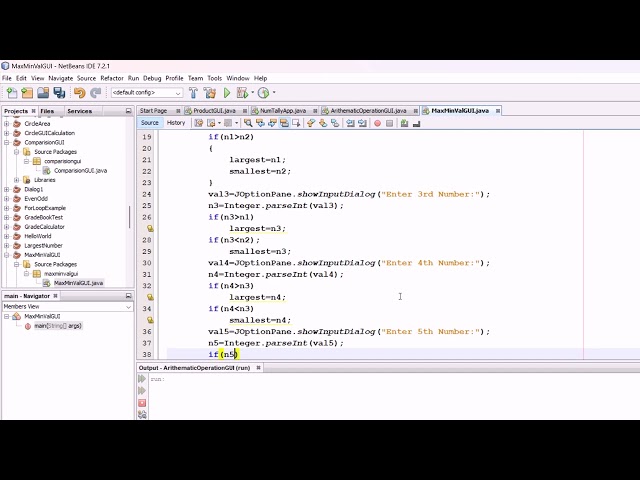Click the hint bulb on line 27

[150, 229]
